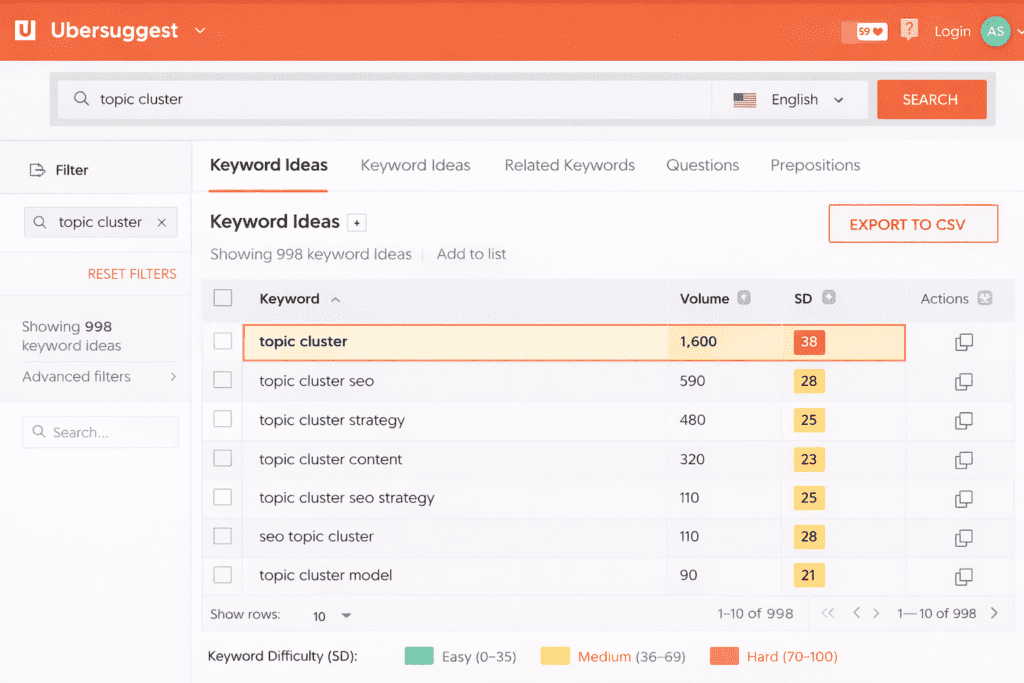Open the Questions tab
The height and width of the screenshot is (683, 1024).
(x=702, y=165)
